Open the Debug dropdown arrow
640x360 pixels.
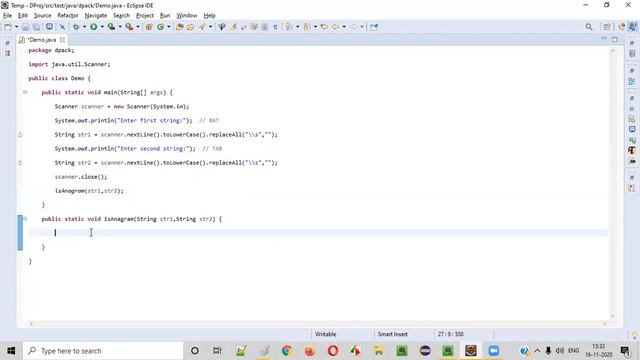click(84, 27)
